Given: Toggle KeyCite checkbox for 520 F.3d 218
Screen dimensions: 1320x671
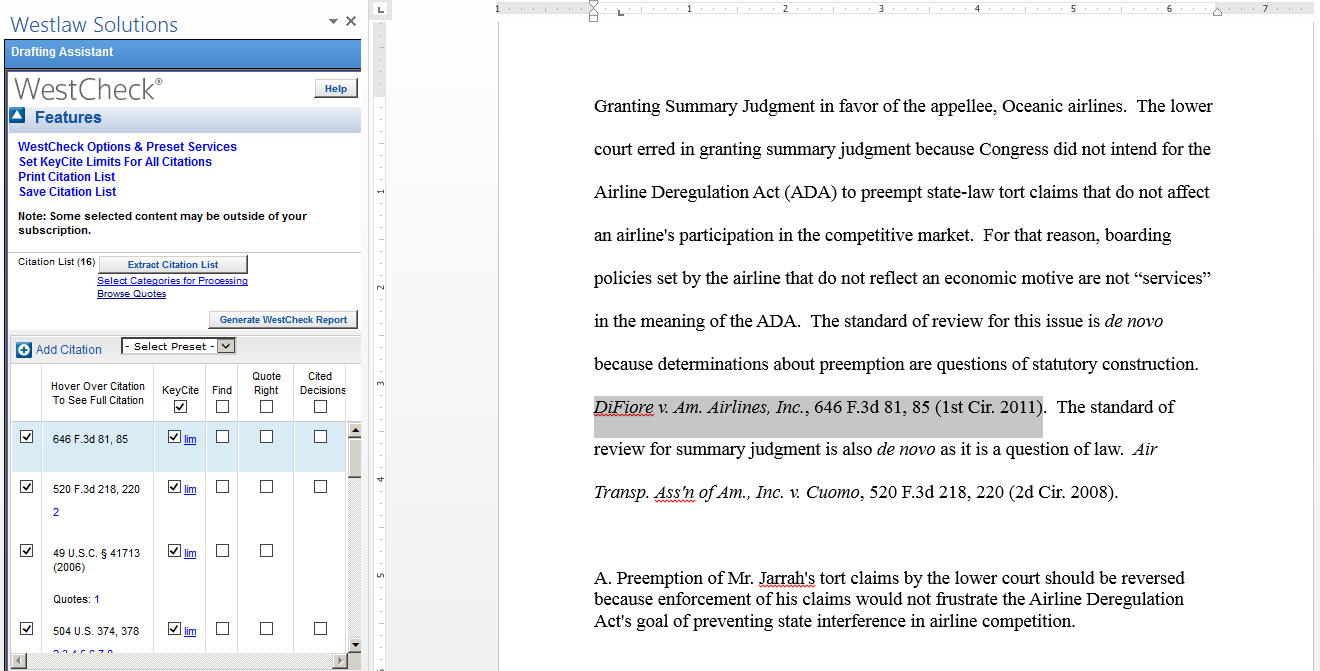Looking at the screenshot, I should (x=175, y=486).
